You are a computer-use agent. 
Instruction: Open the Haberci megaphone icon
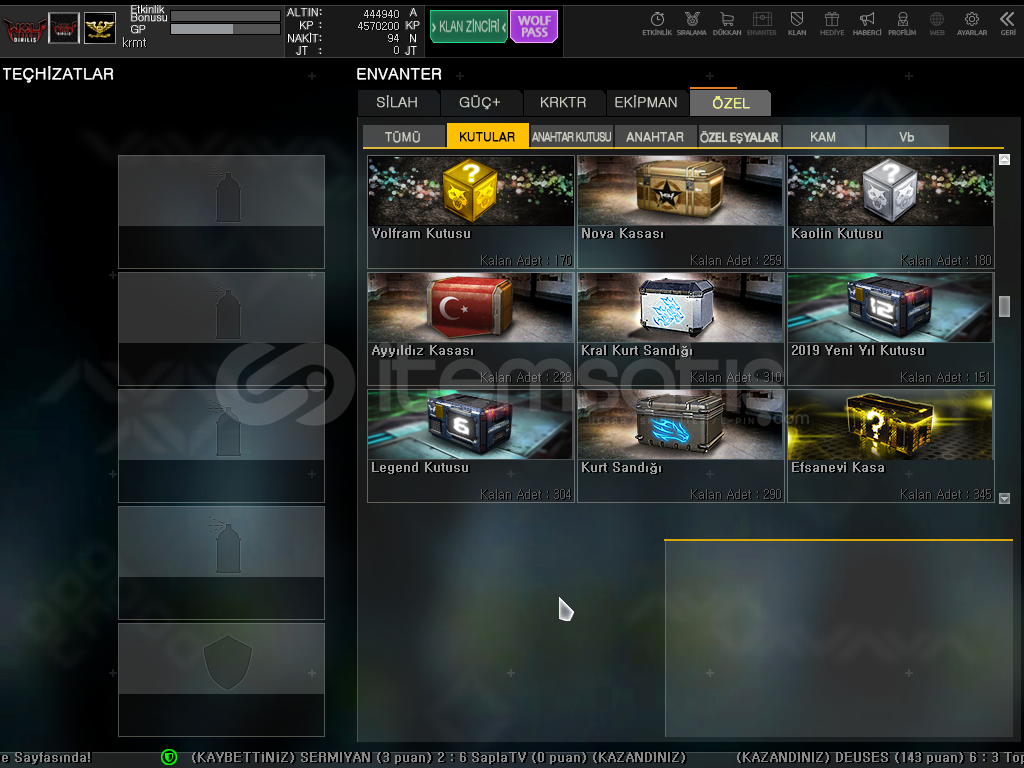pyautogui.click(x=867, y=22)
